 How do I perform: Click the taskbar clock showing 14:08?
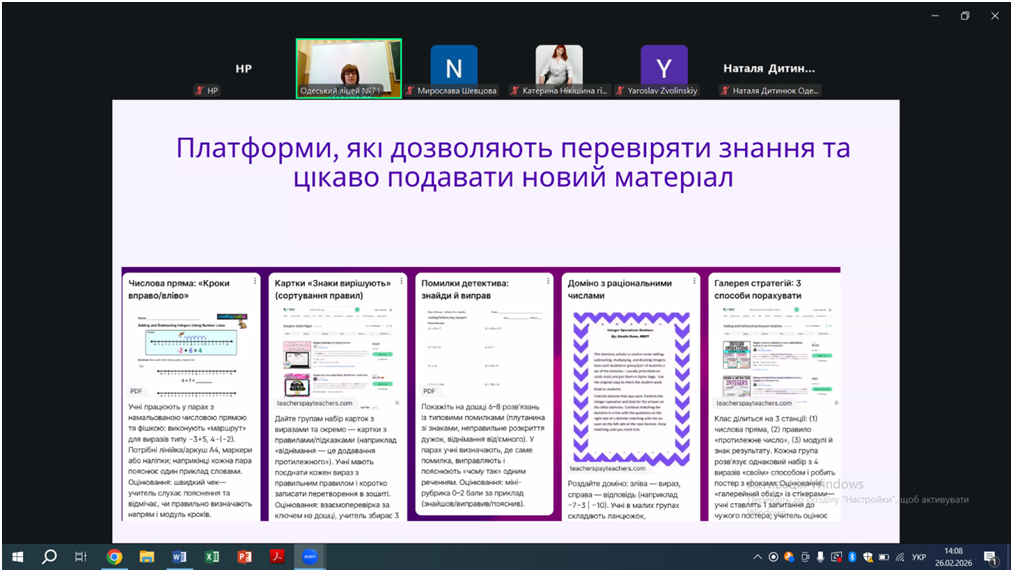pyautogui.click(x=952, y=557)
